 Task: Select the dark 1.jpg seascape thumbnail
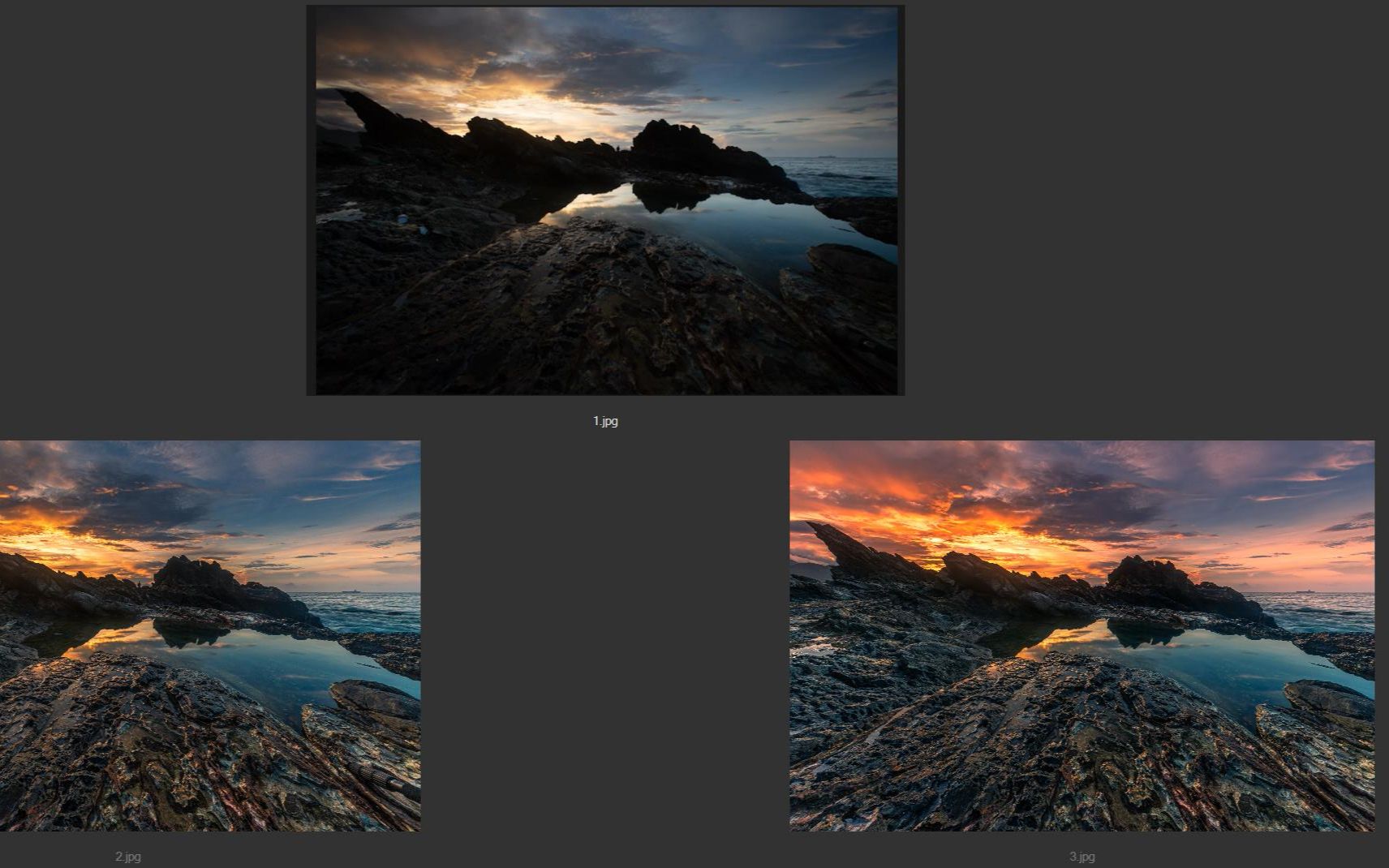click(605, 200)
